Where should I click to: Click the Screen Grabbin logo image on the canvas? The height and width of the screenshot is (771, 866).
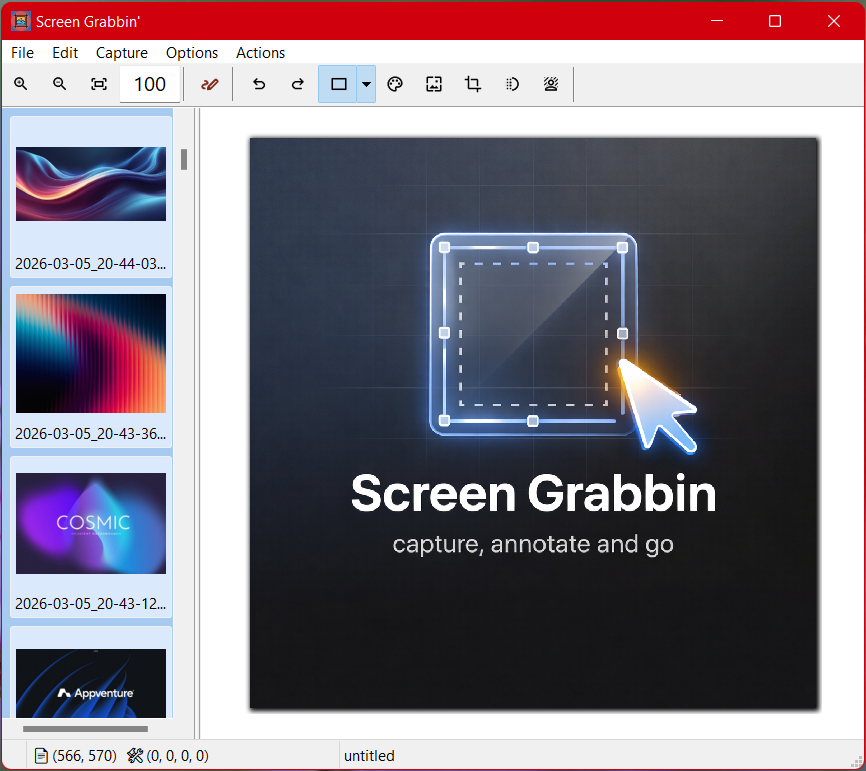pyautogui.click(x=534, y=423)
